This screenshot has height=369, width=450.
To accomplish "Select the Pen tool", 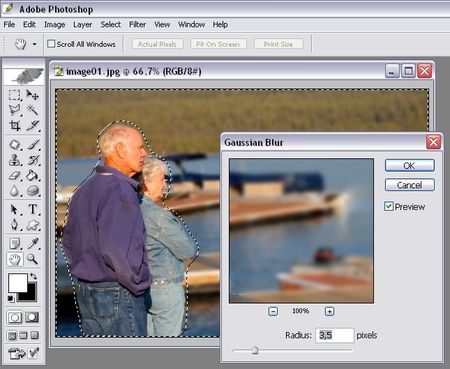I will click(x=14, y=225).
